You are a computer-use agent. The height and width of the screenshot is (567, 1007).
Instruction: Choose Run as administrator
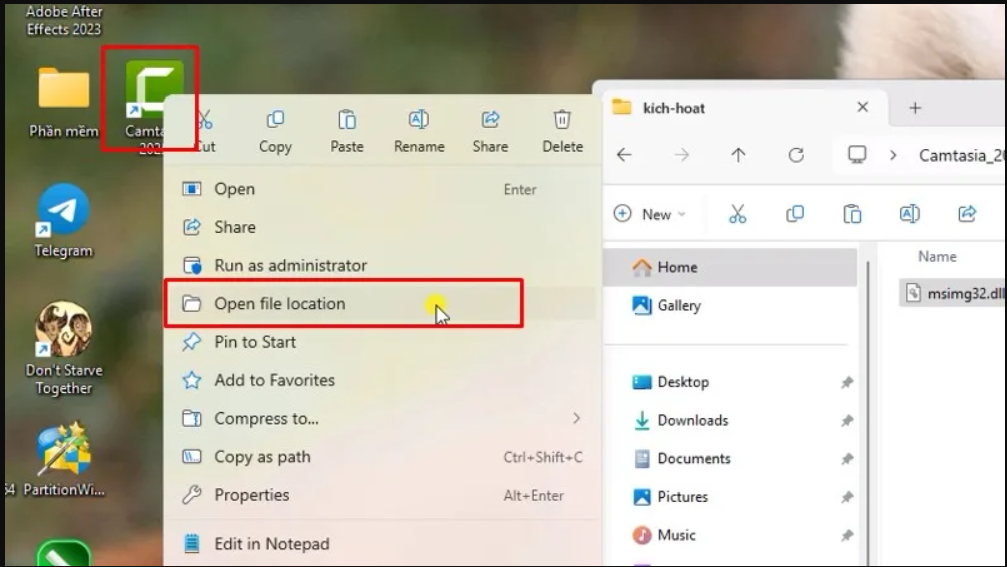pos(290,266)
